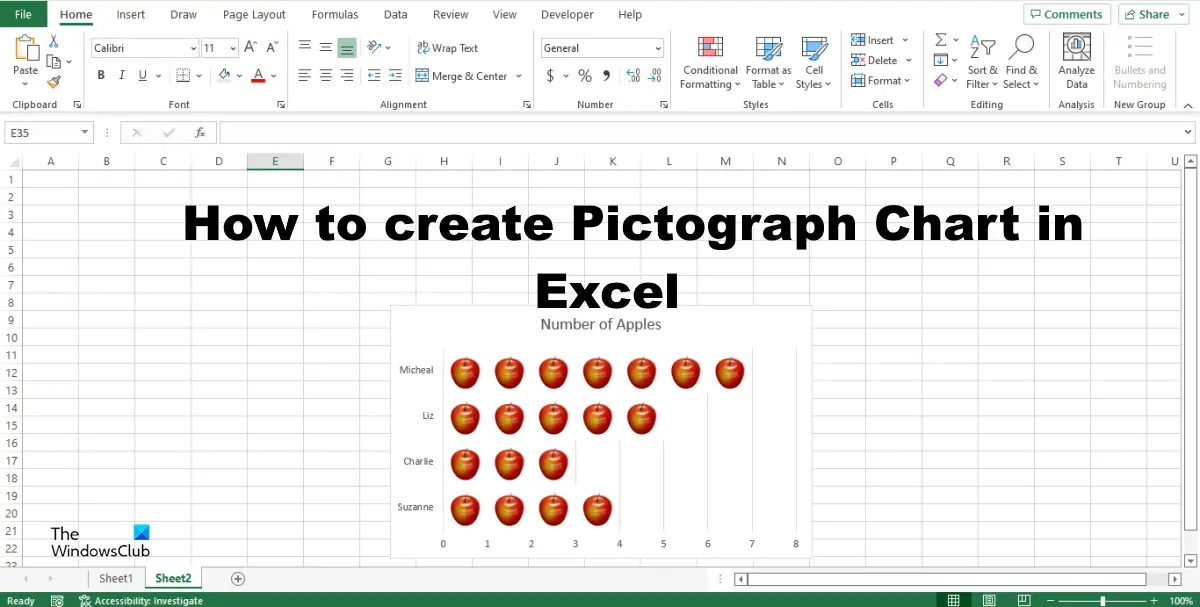Click the AutoSum sigma icon
1200x607 pixels.
pyautogui.click(x=941, y=40)
